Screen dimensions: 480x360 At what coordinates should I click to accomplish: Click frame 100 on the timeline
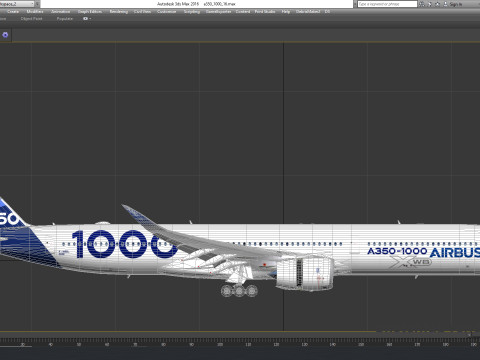click(x=220, y=344)
